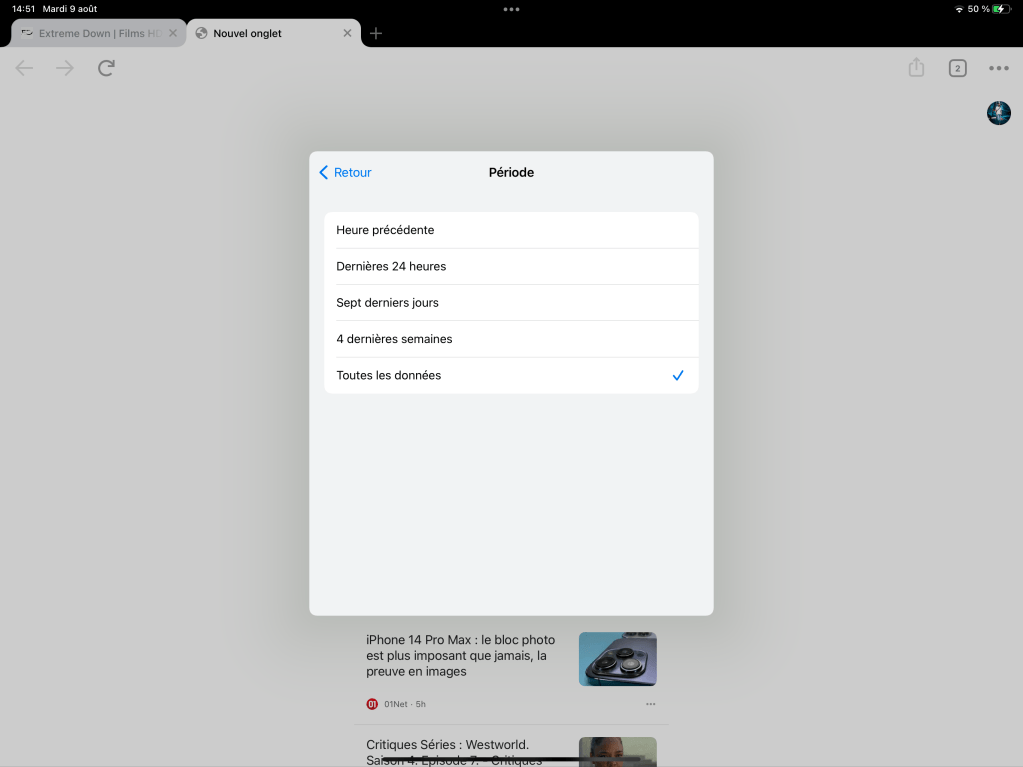Select Sept derniers jours period

tap(510, 303)
